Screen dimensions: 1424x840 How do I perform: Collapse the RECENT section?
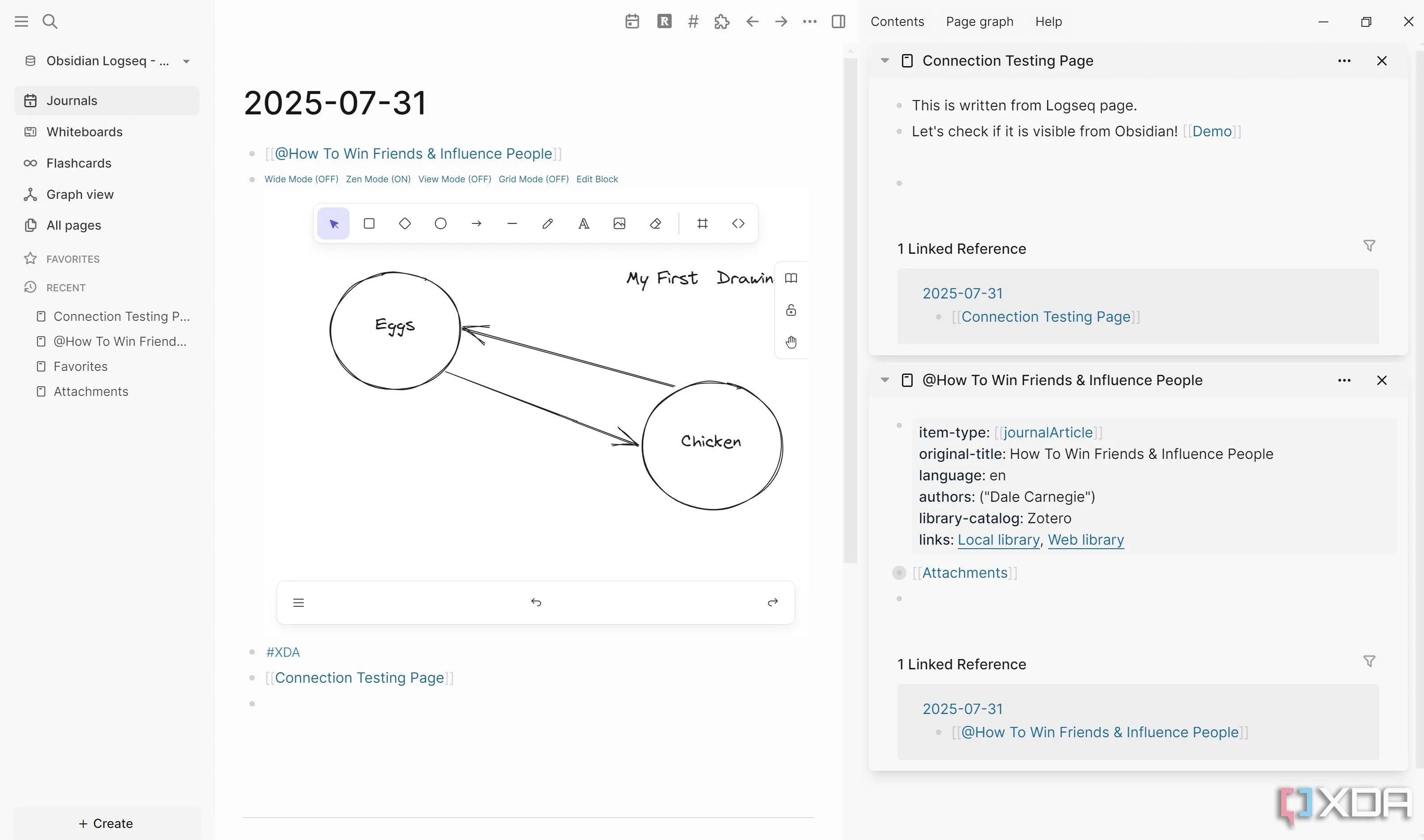(66, 288)
